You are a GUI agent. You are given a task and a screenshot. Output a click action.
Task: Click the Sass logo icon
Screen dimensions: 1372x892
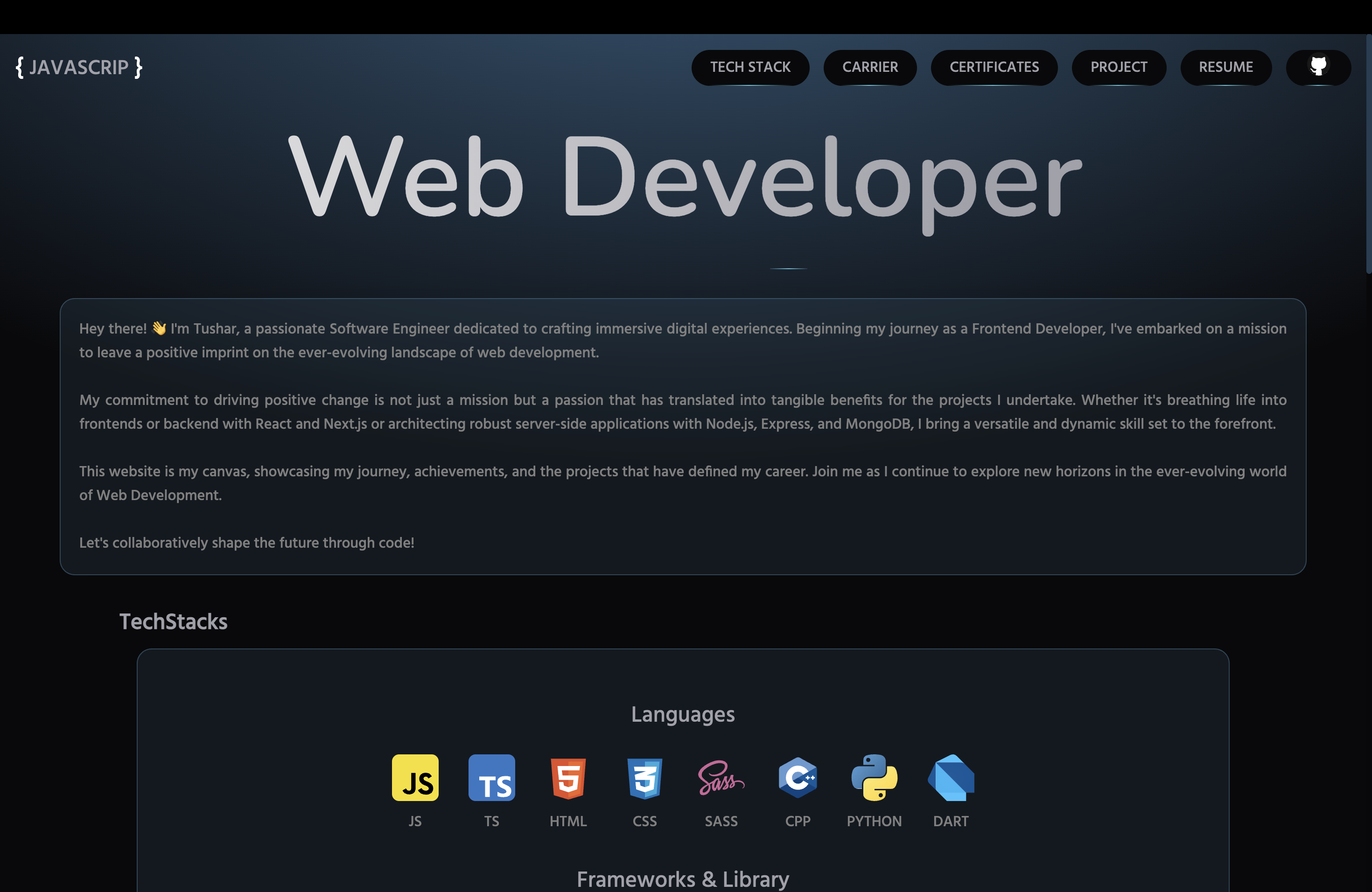[x=721, y=777]
